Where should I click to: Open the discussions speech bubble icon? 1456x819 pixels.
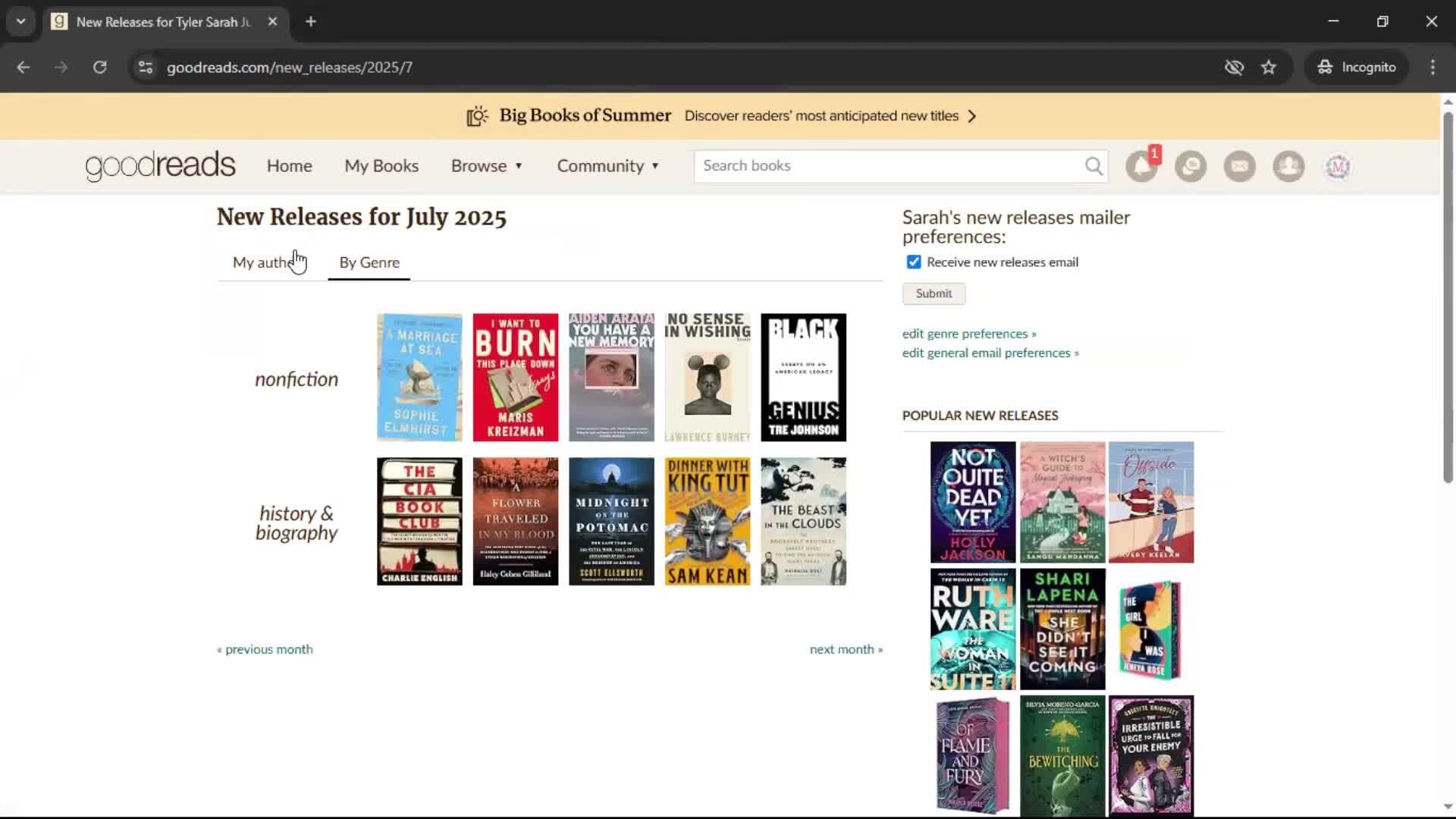pyautogui.click(x=1191, y=166)
